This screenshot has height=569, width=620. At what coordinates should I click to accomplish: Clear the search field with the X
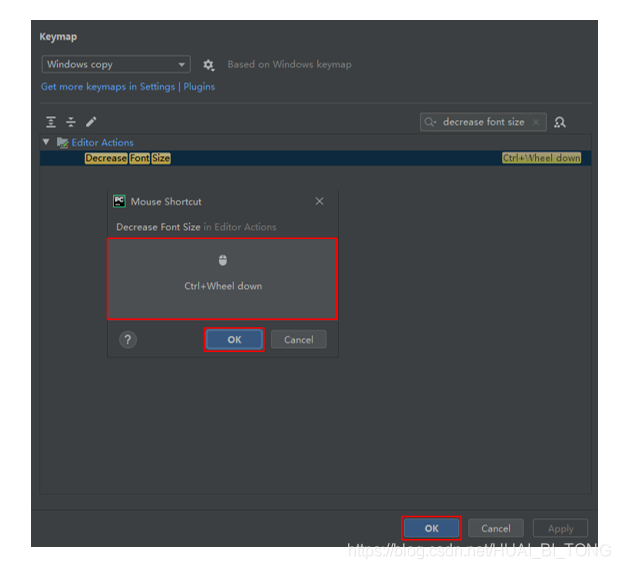[x=536, y=122]
